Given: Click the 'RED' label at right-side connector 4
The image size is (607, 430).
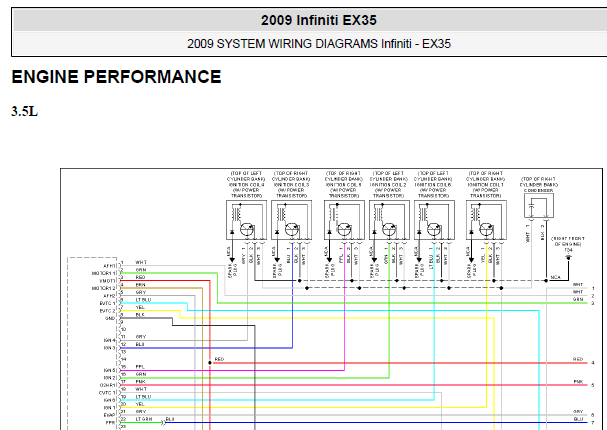Looking at the screenshot, I should pos(578,359).
